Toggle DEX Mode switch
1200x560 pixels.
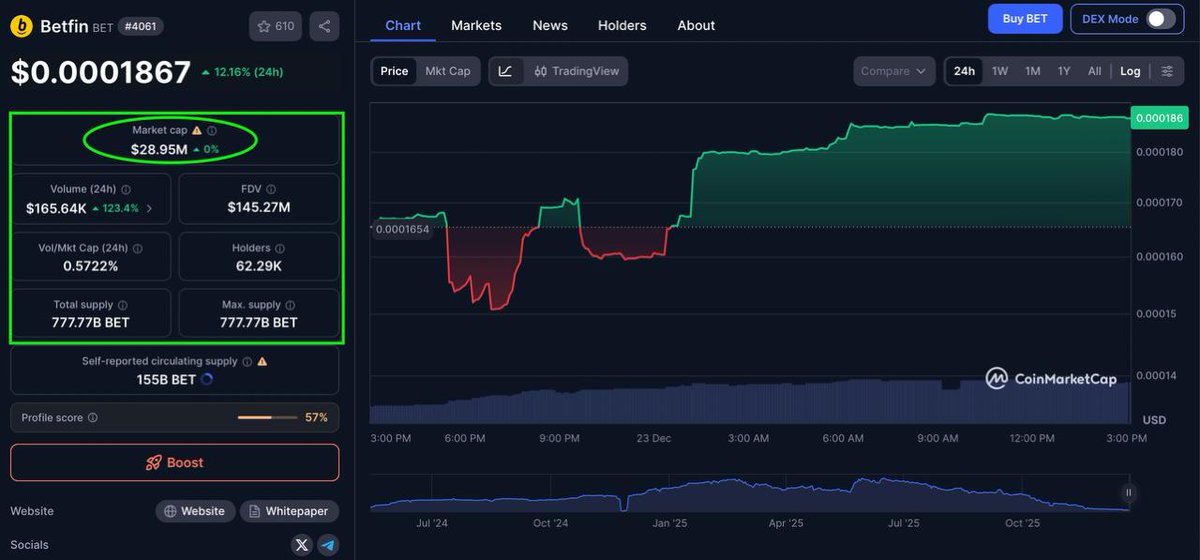1160,19
